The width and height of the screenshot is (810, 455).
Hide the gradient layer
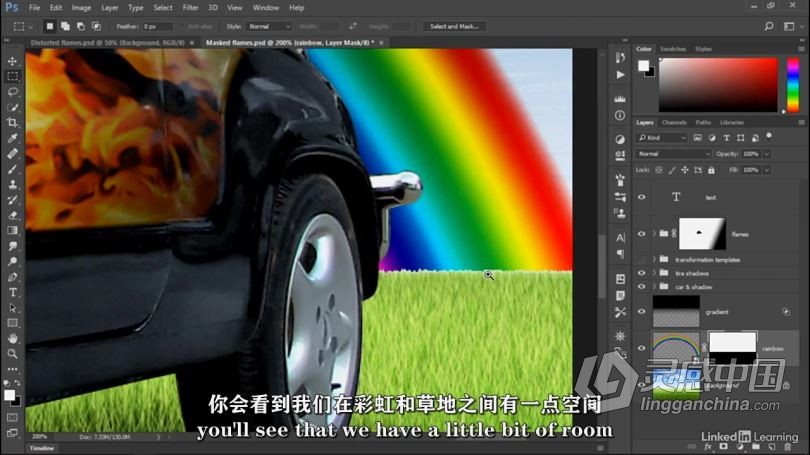[x=642, y=311]
